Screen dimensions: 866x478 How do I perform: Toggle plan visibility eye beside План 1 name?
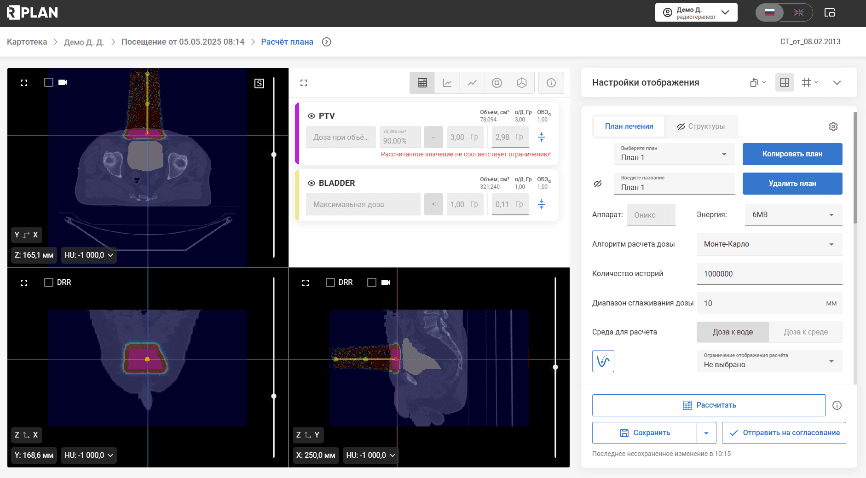click(598, 184)
